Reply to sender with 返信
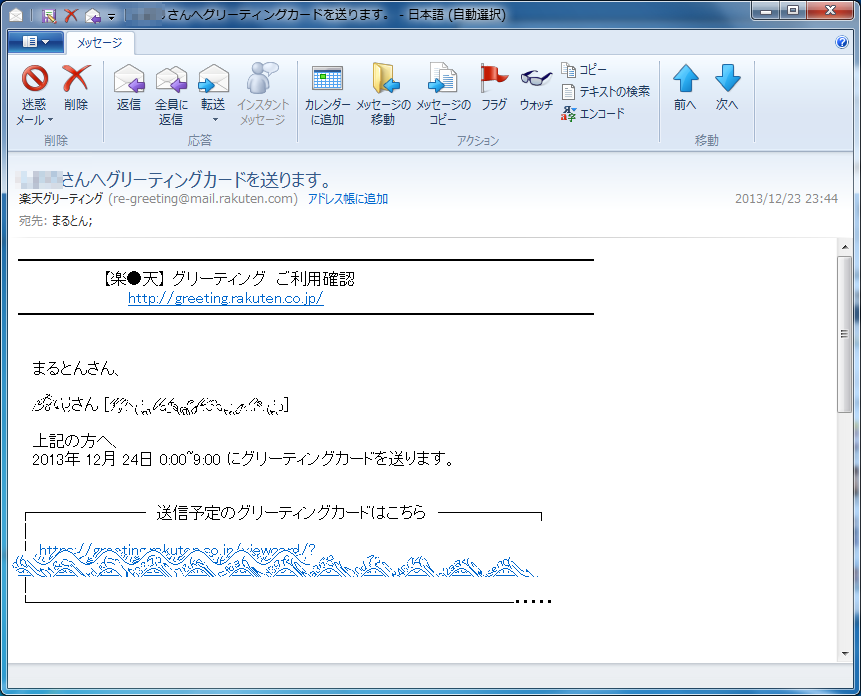Viewport: 861px width, 696px height. point(129,87)
